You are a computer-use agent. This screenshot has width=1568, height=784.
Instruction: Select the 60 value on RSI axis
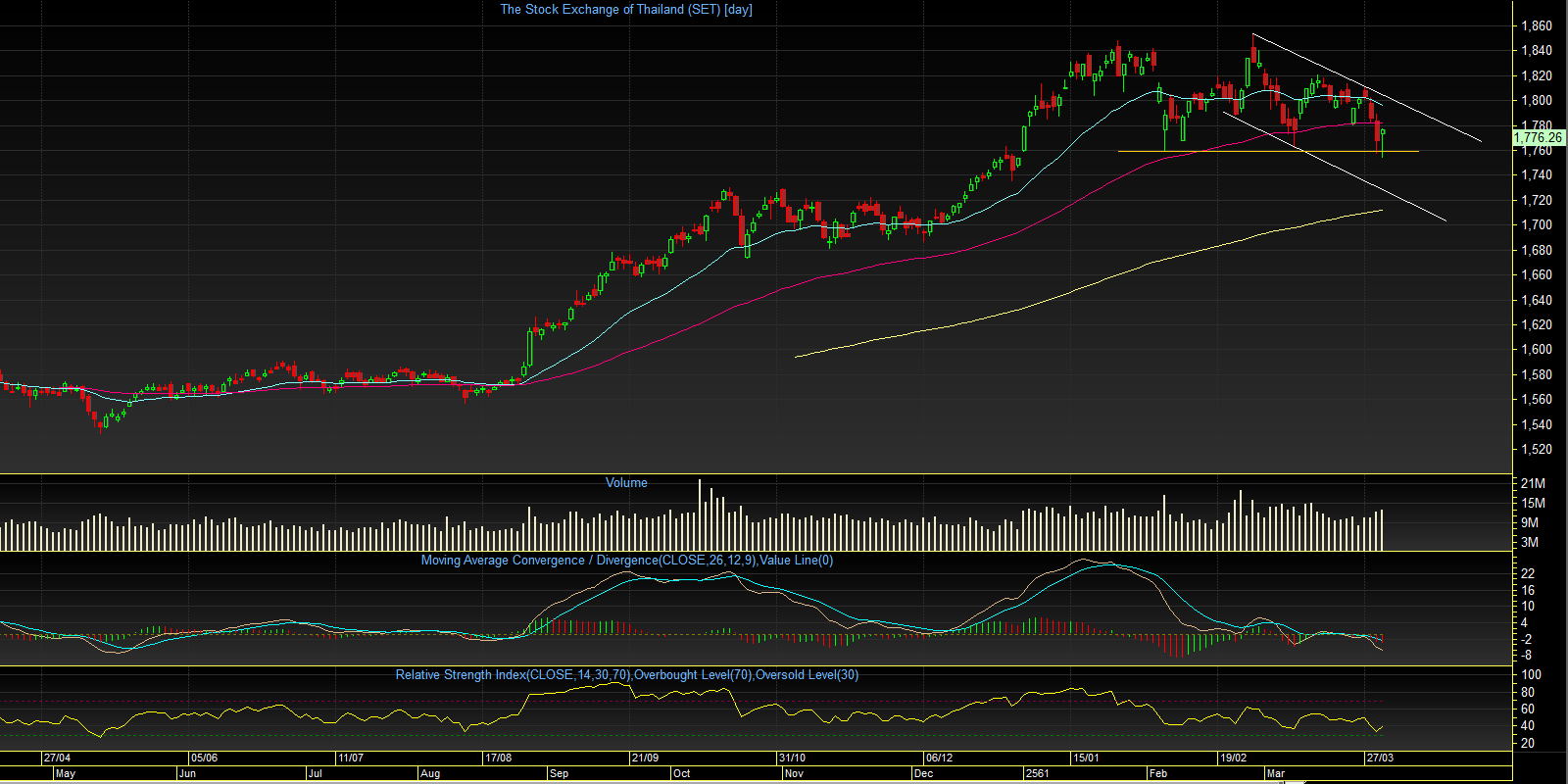[x=1528, y=709]
